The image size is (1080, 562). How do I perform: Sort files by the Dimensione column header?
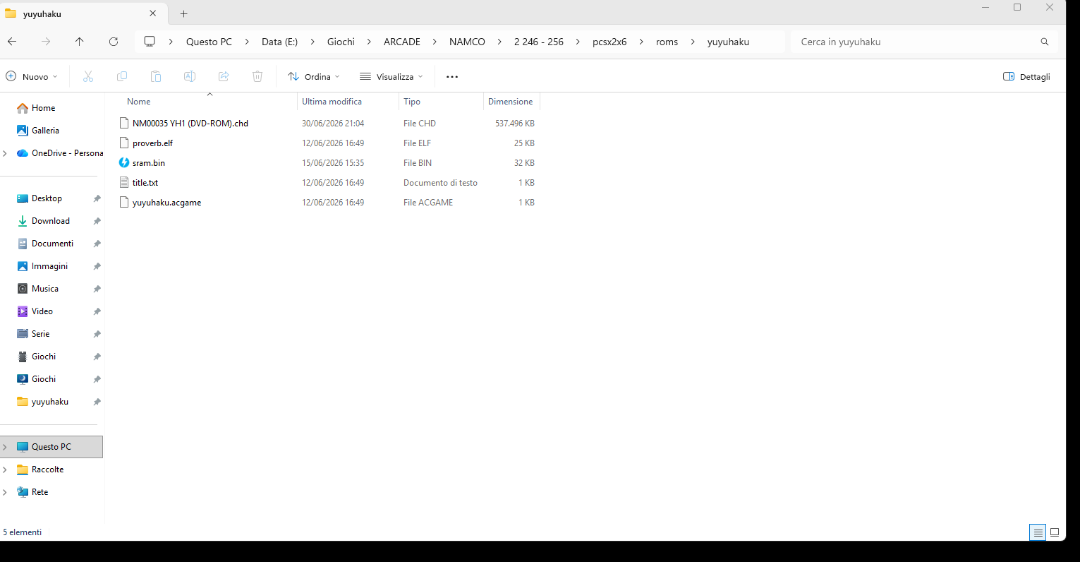[x=510, y=102]
